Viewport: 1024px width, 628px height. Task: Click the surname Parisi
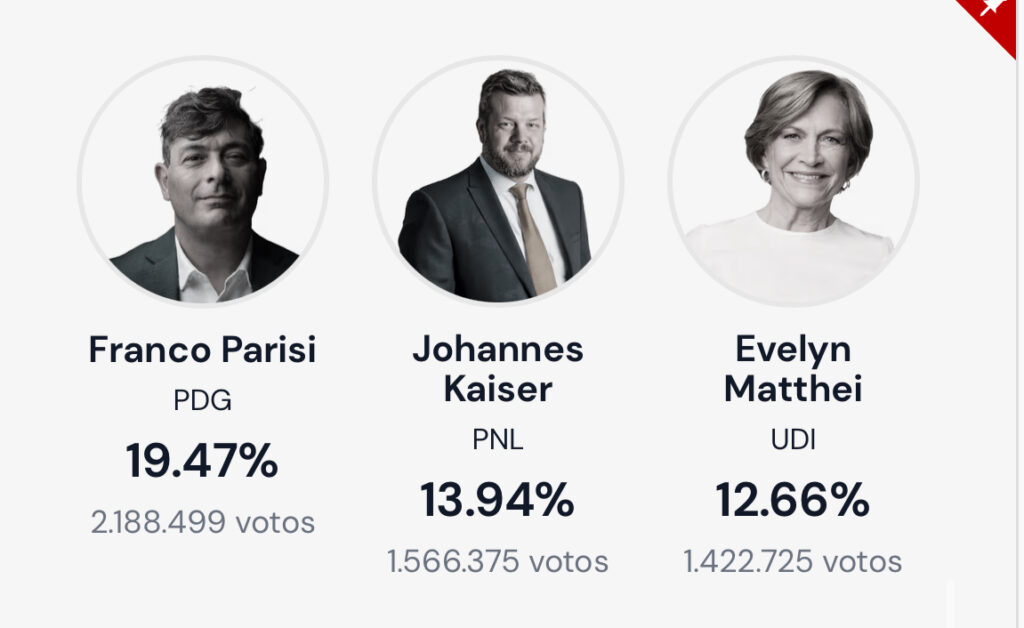[x=262, y=350]
